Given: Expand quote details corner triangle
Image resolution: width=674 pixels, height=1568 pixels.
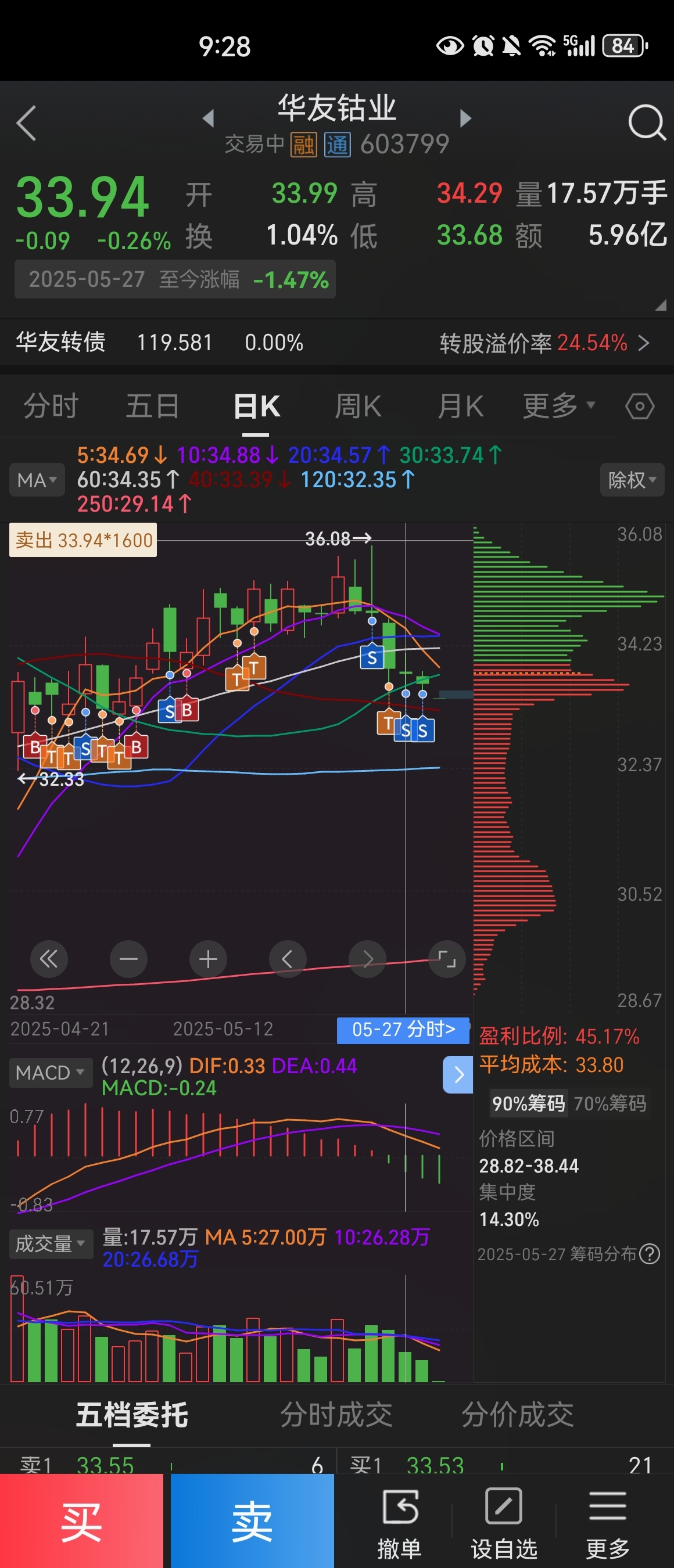Looking at the screenshot, I should [661, 305].
